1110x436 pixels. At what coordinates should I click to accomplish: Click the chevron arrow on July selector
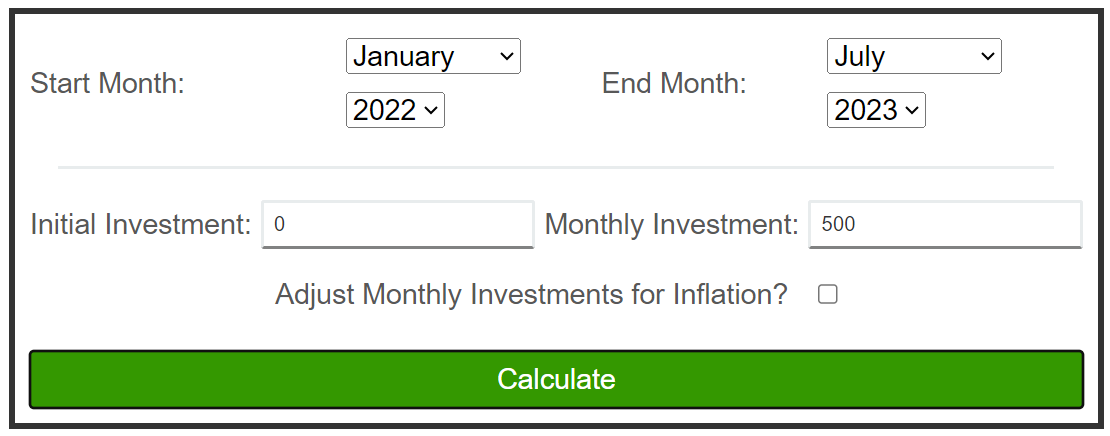[988, 57]
